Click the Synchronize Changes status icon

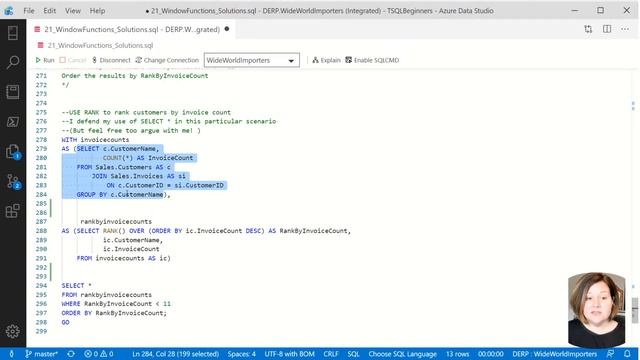coord(71,354)
